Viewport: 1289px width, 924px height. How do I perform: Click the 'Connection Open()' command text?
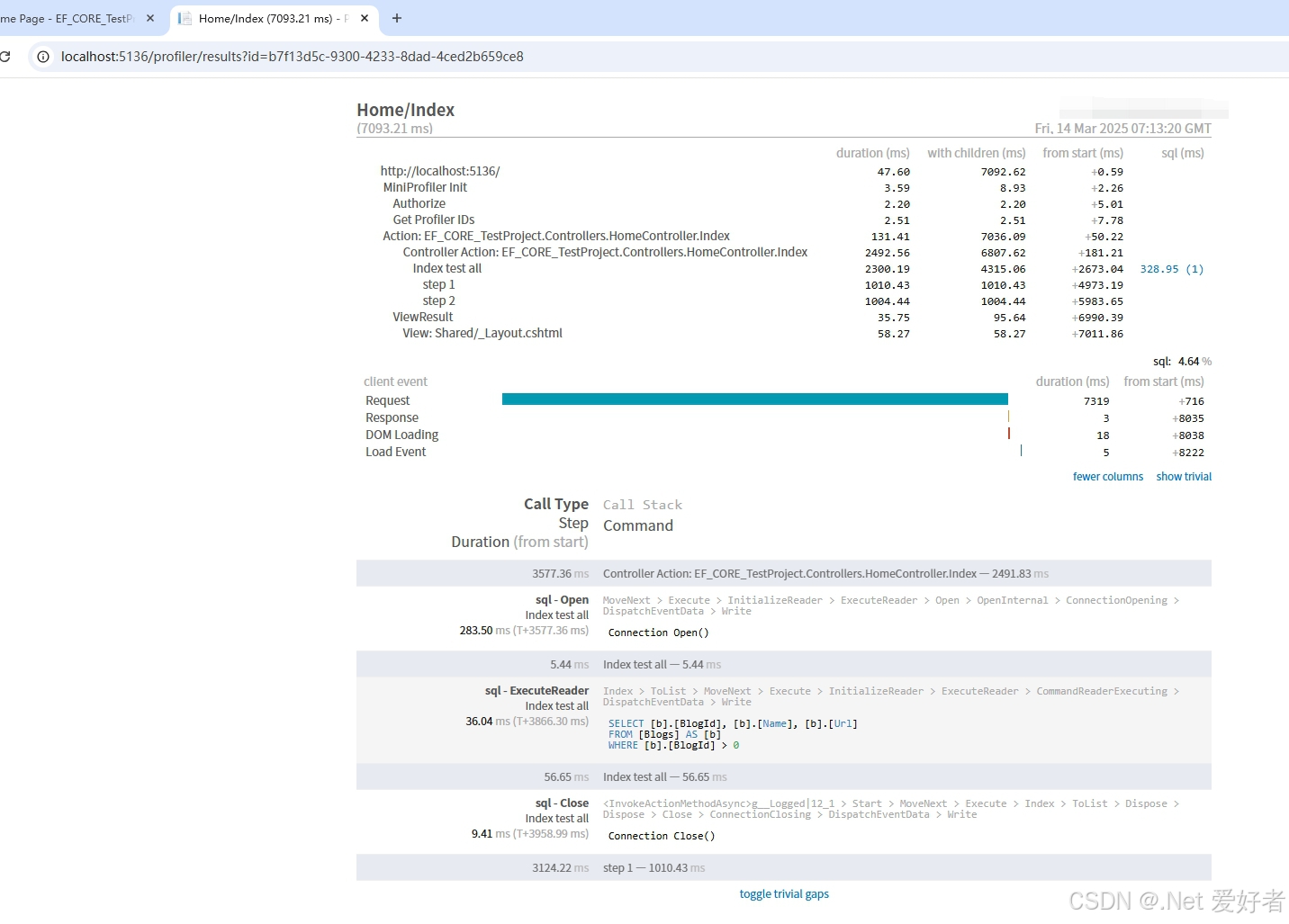coord(658,632)
